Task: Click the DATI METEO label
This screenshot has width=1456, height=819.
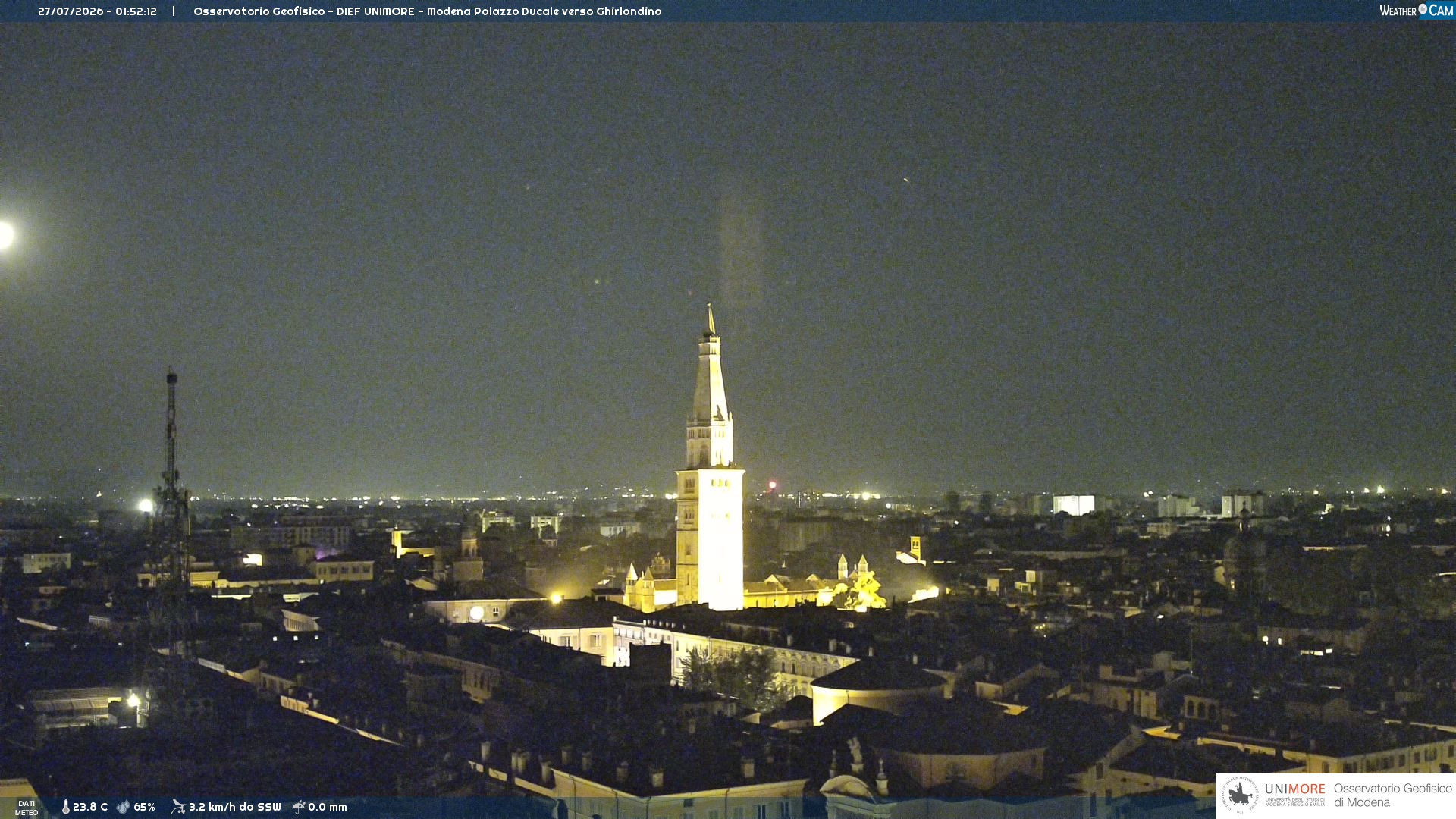Action: point(27,808)
